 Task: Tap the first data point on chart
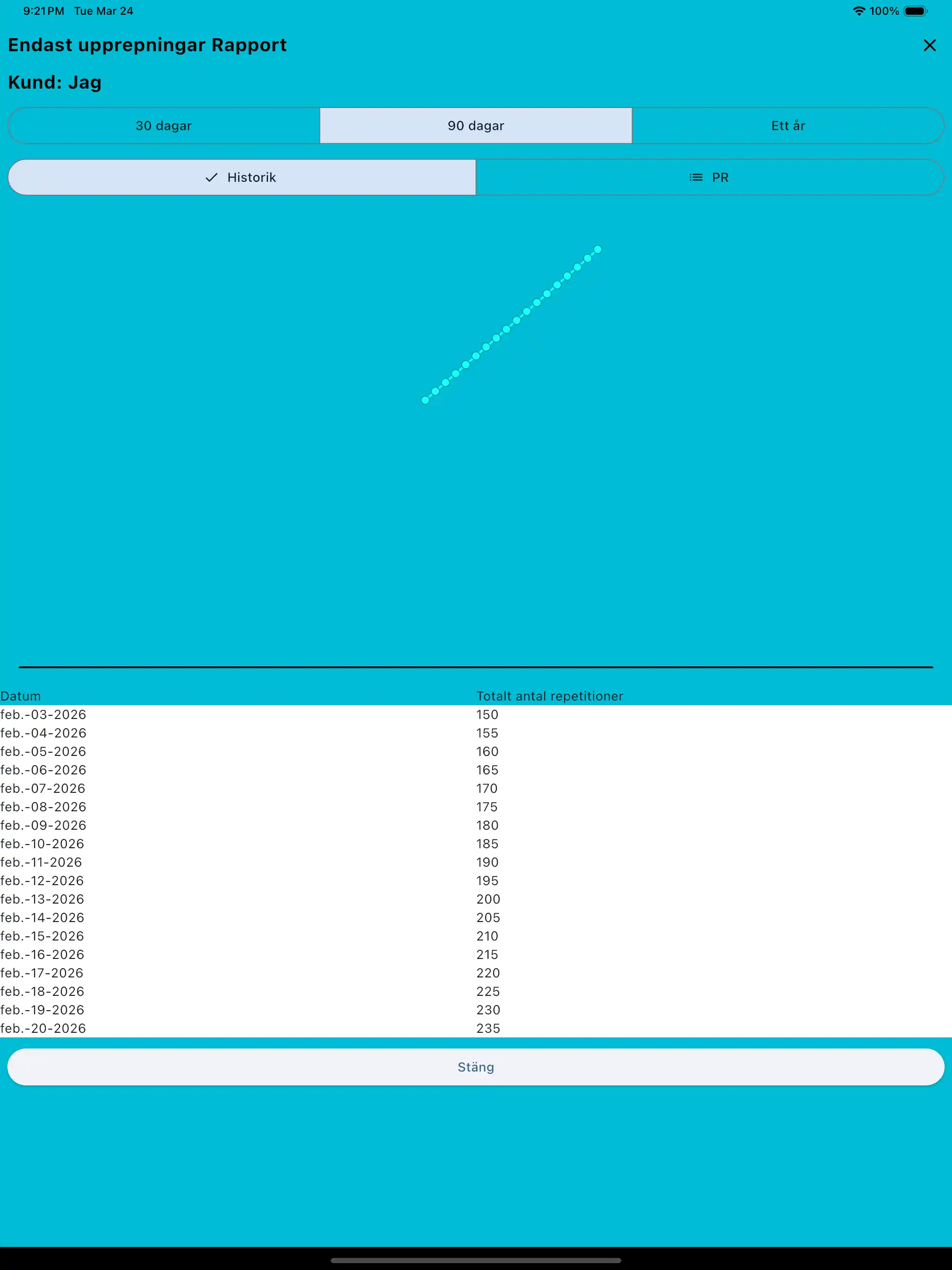(425, 400)
